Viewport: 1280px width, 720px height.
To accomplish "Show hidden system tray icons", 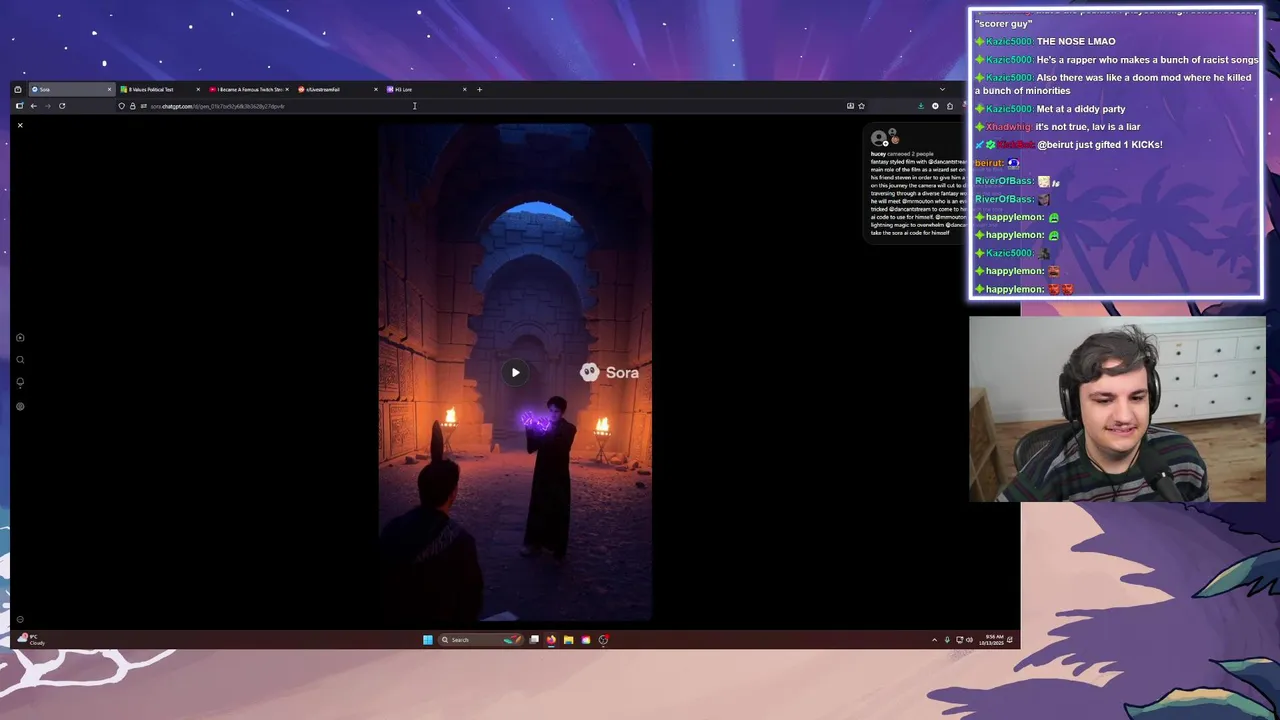I will coord(934,640).
